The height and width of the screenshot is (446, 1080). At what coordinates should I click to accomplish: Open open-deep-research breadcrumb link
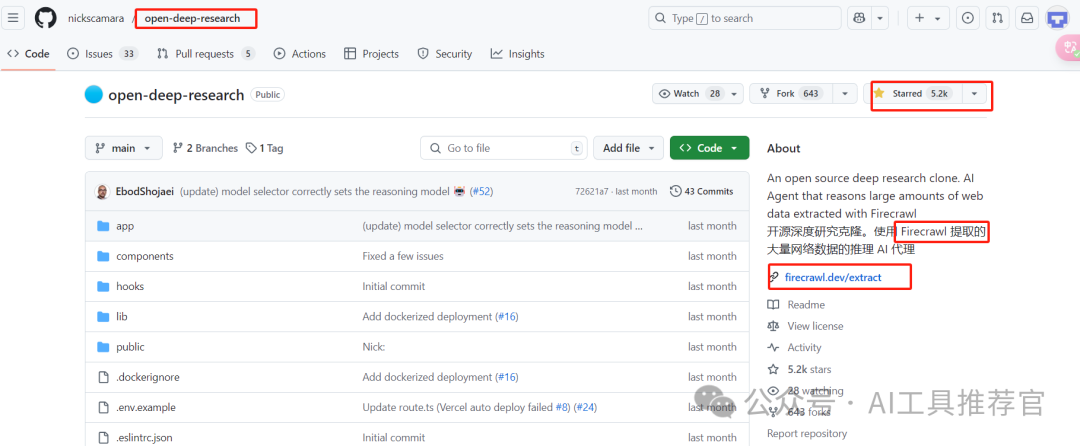[x=193, y=19]
